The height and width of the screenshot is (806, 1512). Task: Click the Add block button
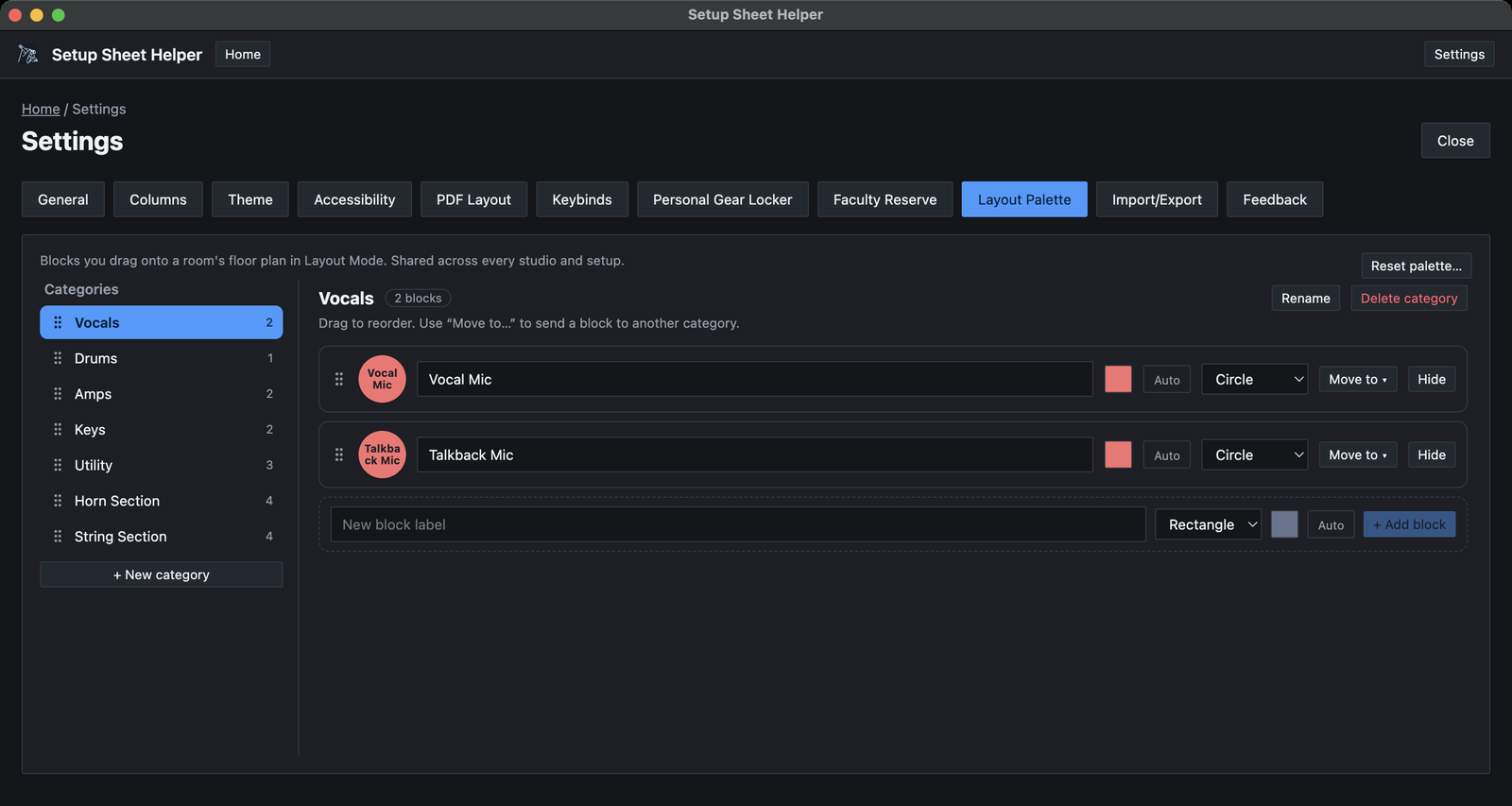coord(1409,524)
